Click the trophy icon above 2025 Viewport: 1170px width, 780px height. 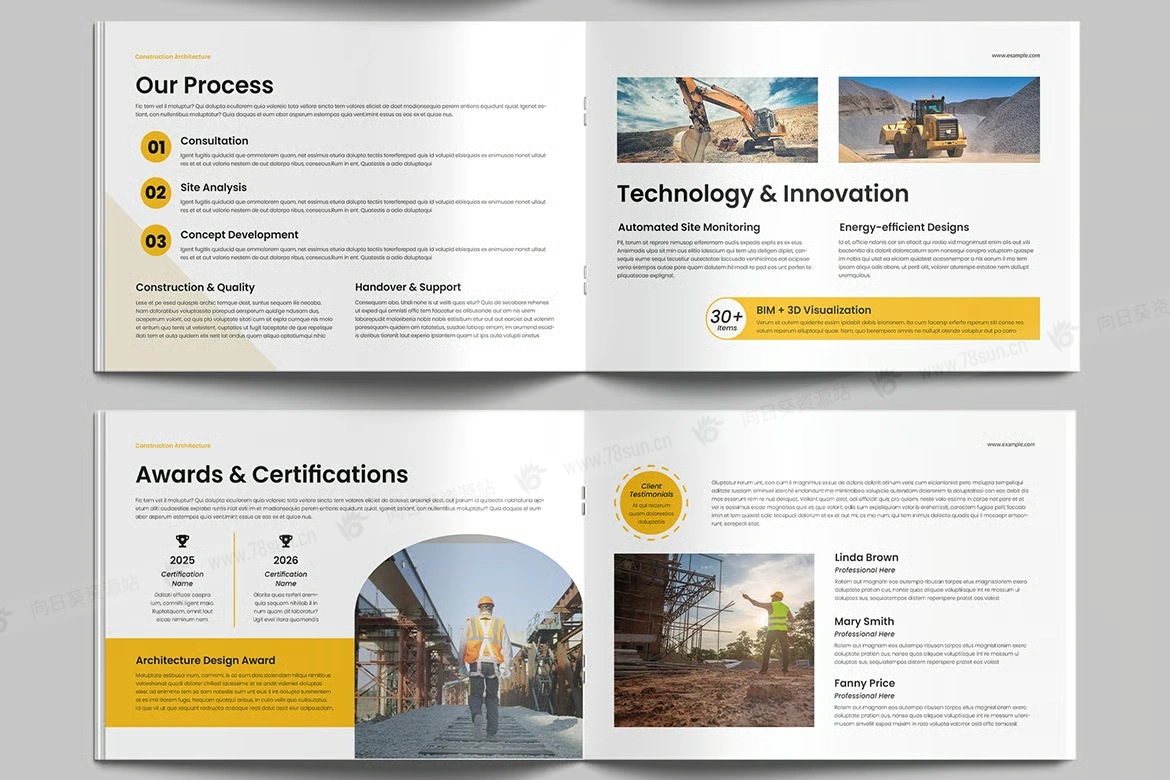[x=182, y=541]
